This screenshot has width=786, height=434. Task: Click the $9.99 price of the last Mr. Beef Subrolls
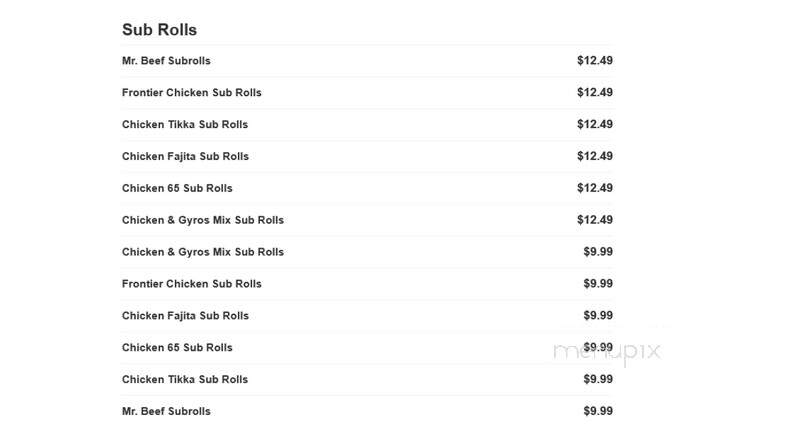pyautogui.click(x=598, y=411)
